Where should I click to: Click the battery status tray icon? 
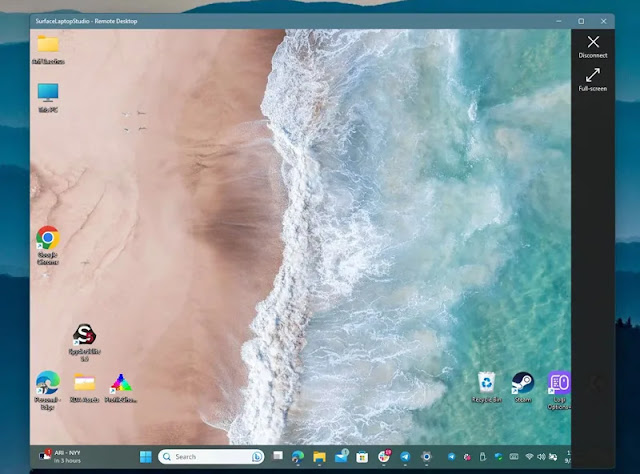pyautogui.click(x=553, y=456)
